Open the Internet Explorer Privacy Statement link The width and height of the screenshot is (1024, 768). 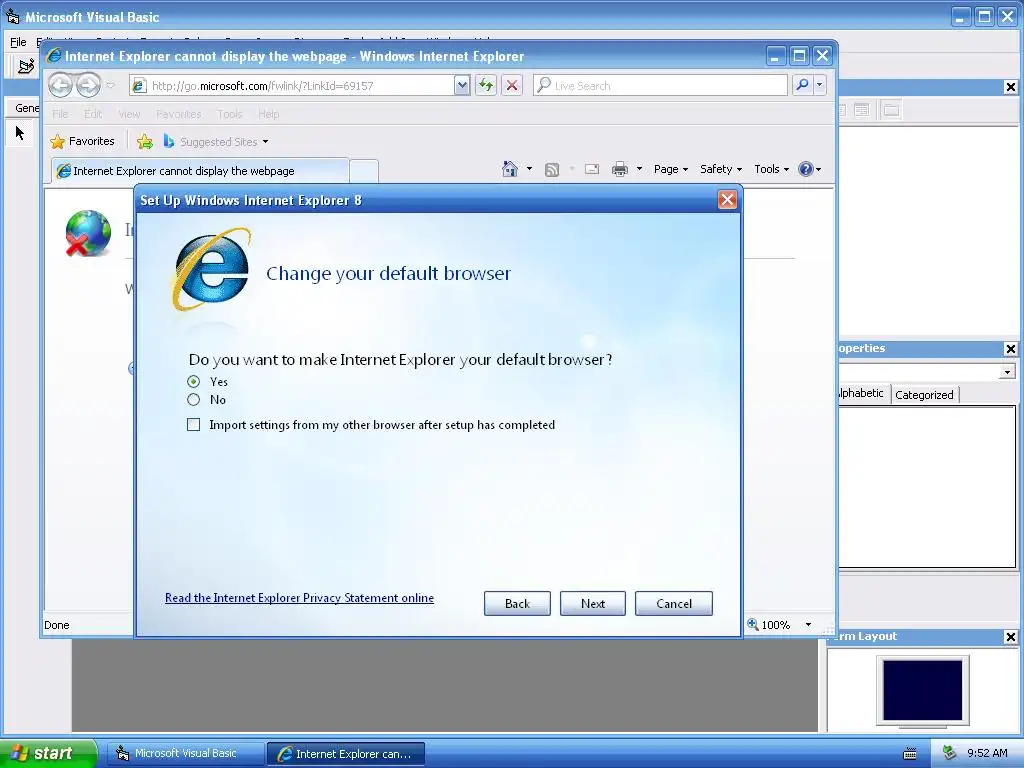pos(299,598)
